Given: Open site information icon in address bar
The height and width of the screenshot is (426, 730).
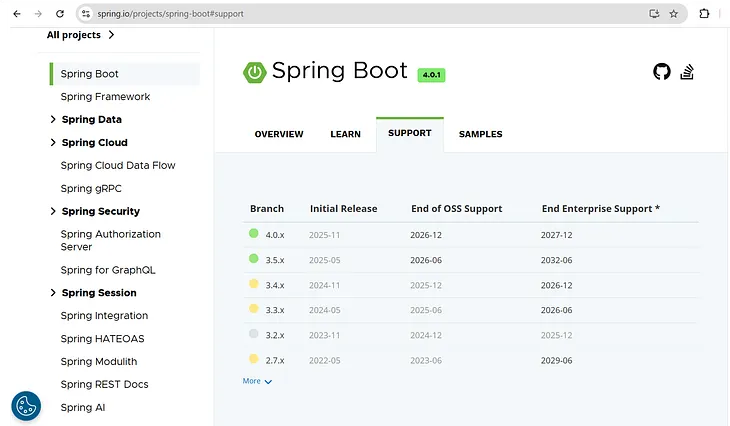Looking at the screenshot, I should 86,14.
